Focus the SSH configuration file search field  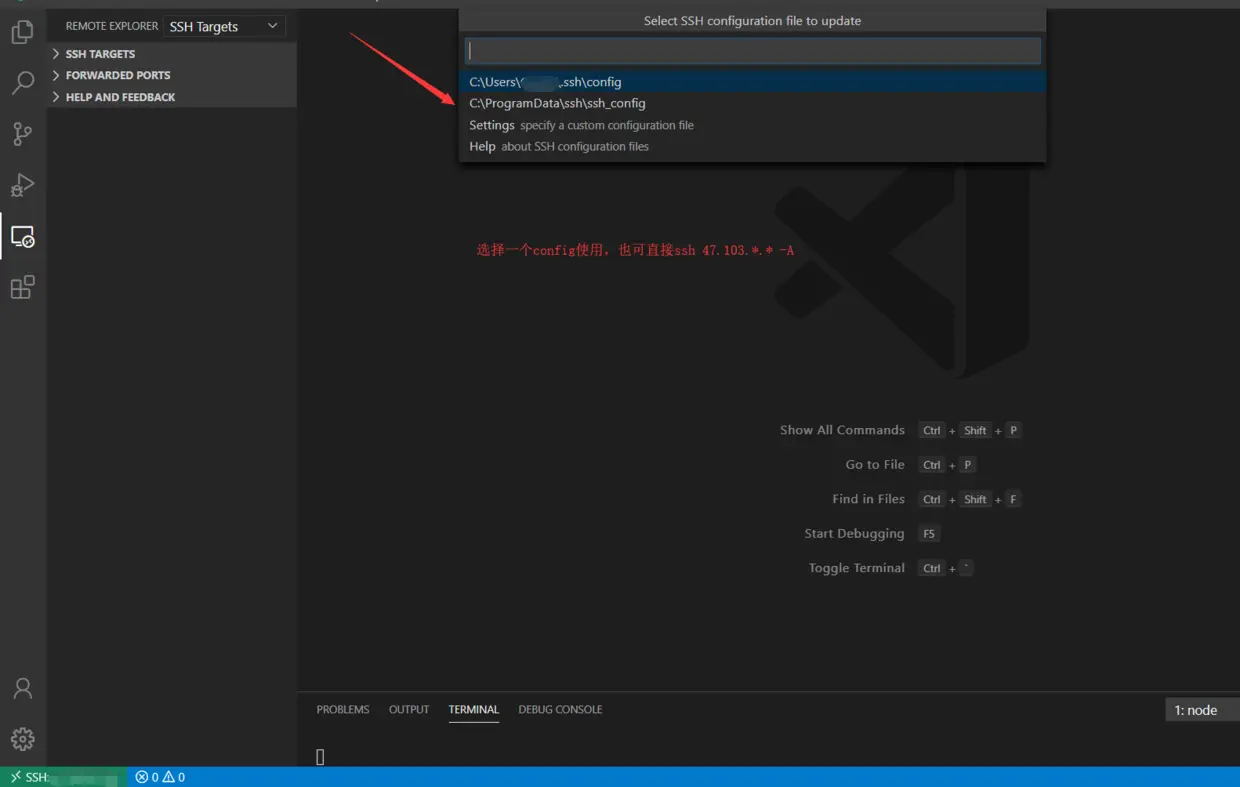[753, 51]
